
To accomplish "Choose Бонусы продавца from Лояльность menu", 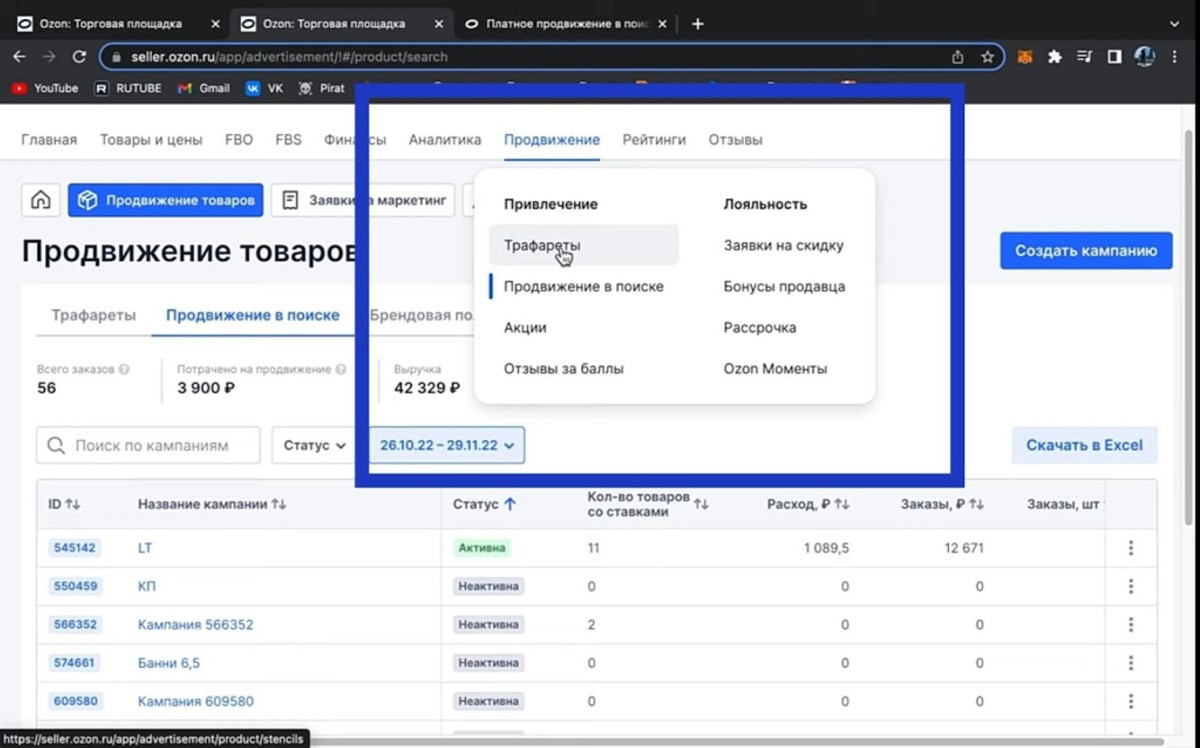I will (784, 286).
